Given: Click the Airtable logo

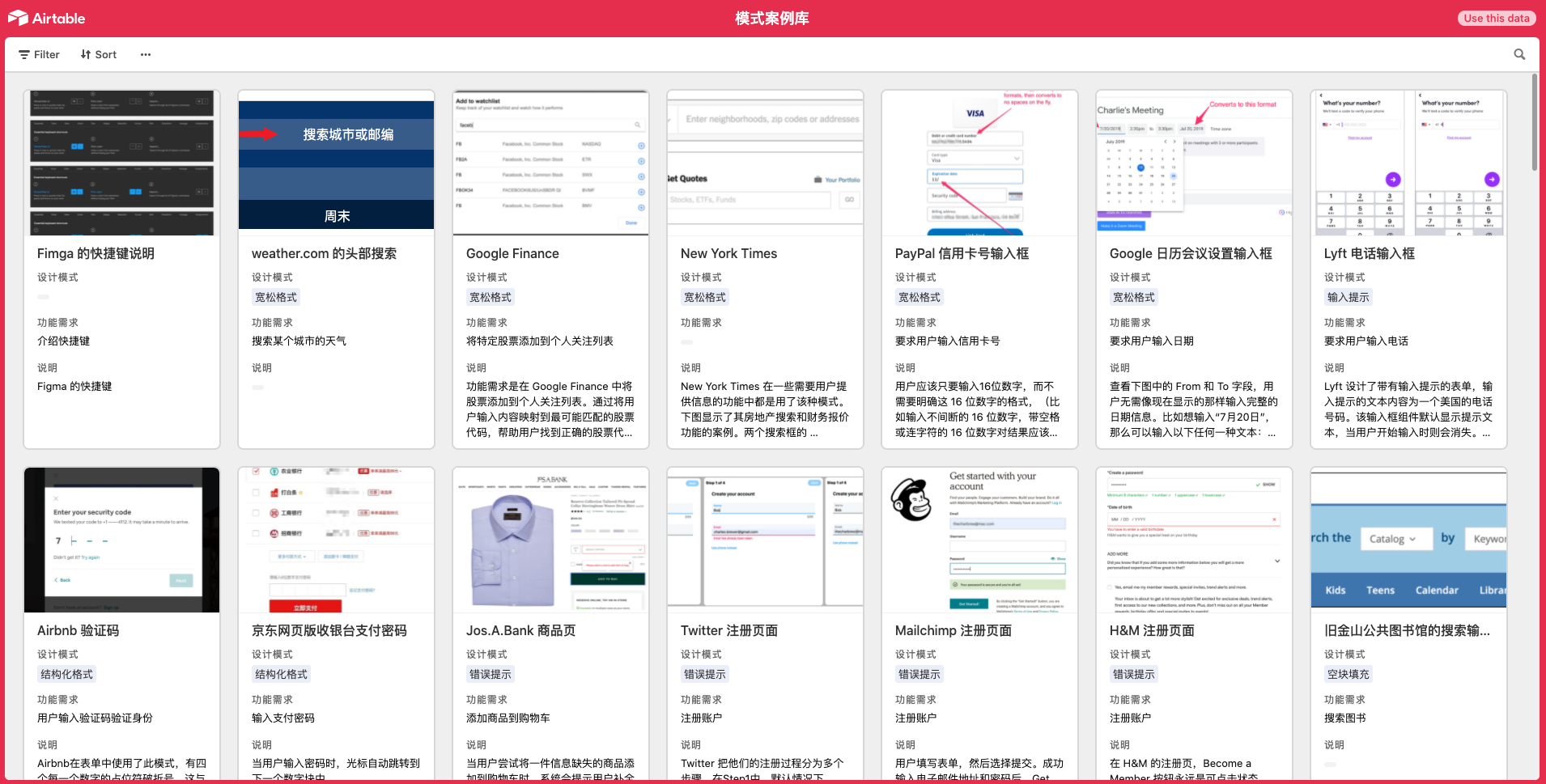Looking at the screenshot, I should [x=46, y=18].
